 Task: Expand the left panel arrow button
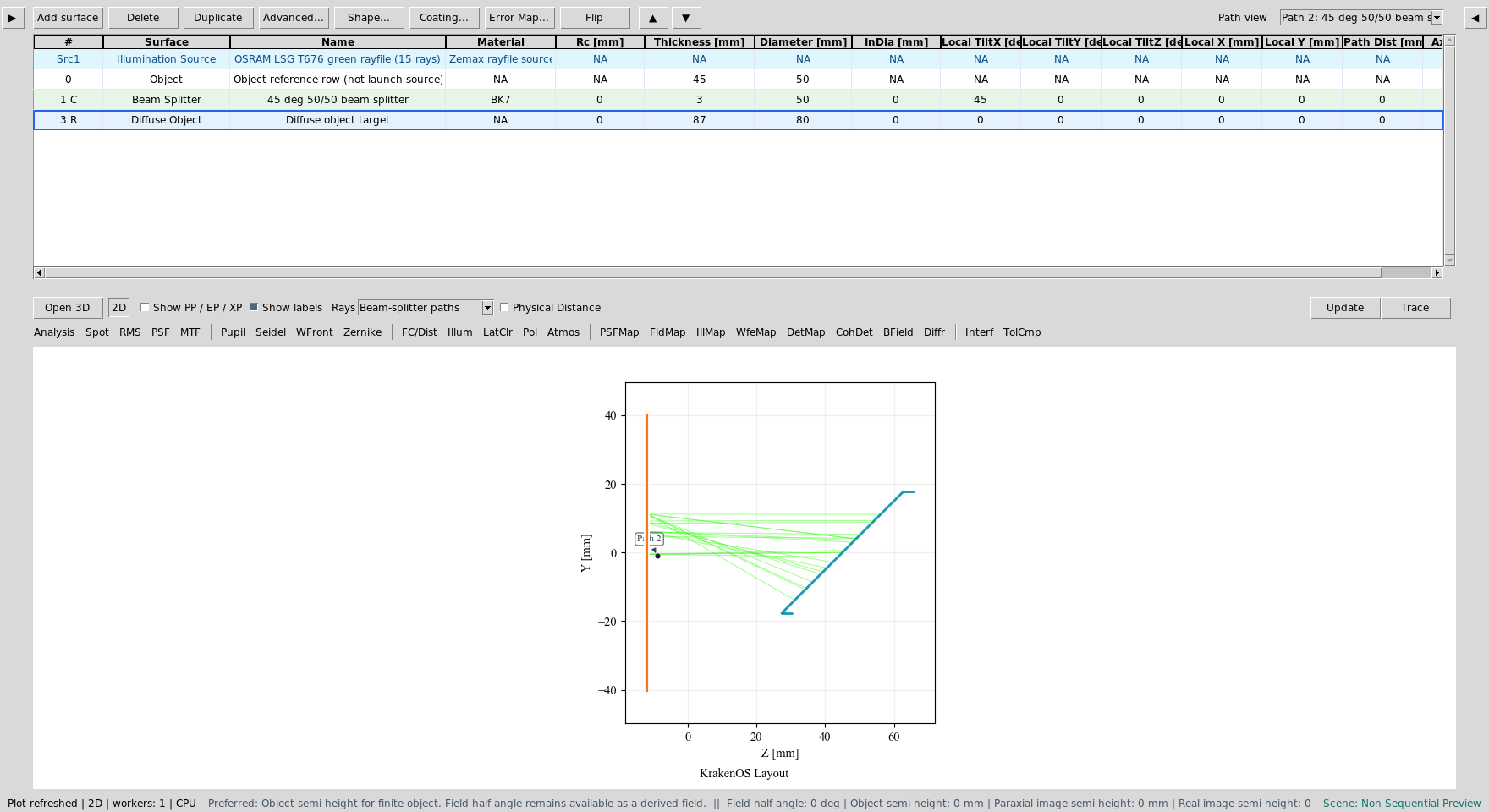[13, 18]
